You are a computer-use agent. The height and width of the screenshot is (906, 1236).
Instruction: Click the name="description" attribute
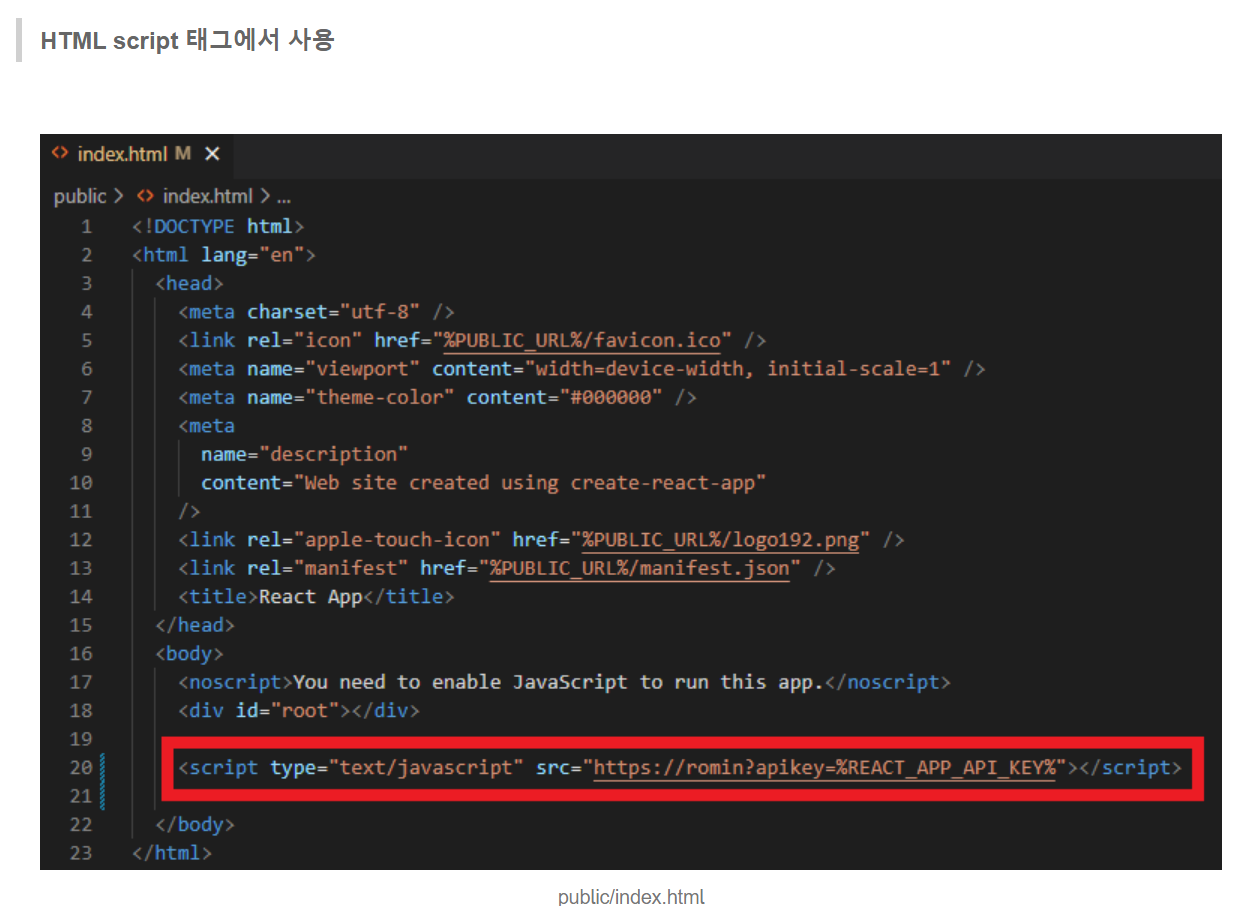coord(305,454)
